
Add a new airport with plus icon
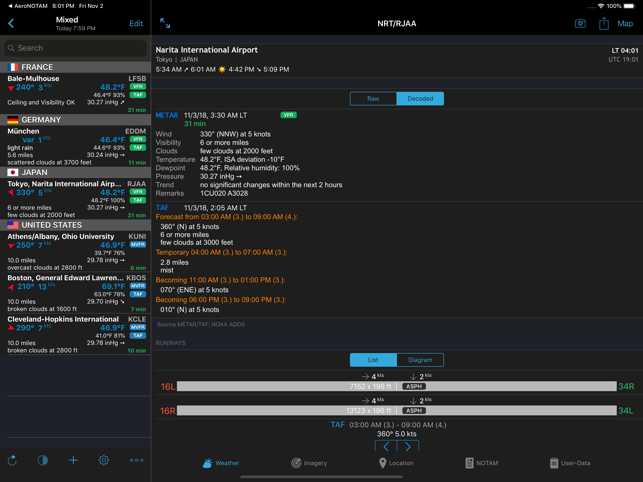click(x=73, y=460)
